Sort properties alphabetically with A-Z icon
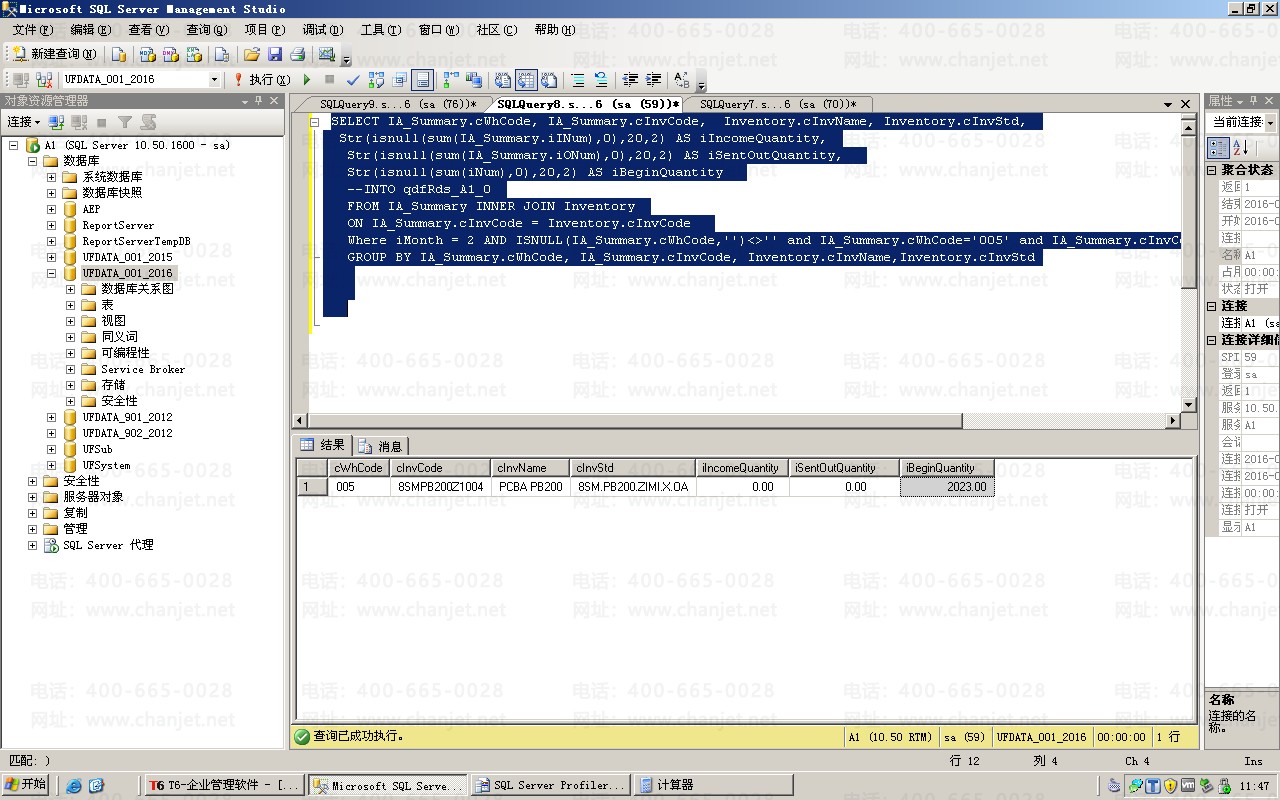Screen dimensions: 1280x800 (1241, 147)
